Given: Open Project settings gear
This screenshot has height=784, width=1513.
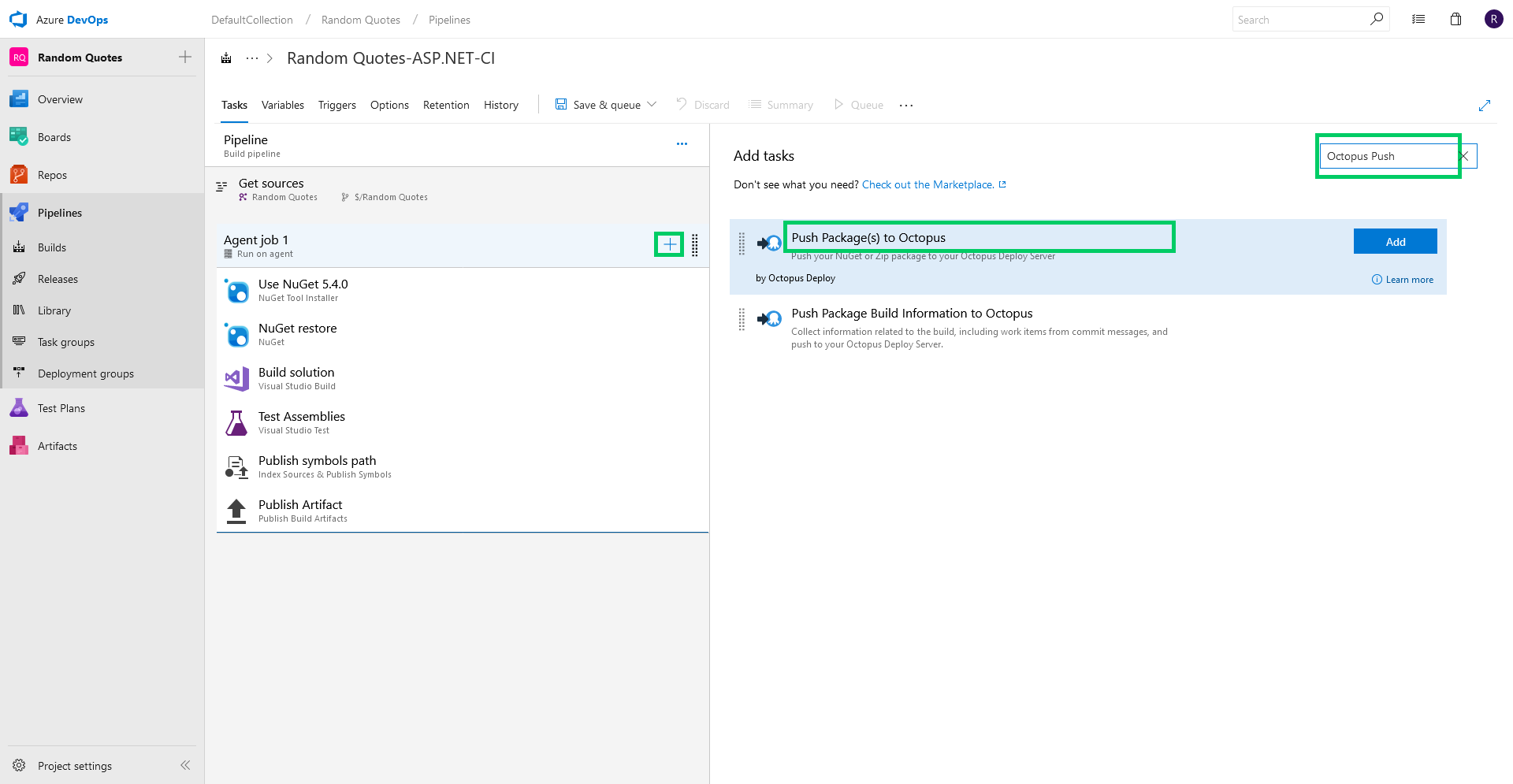Looking at the screenshot, I should (x=19, y=766).
